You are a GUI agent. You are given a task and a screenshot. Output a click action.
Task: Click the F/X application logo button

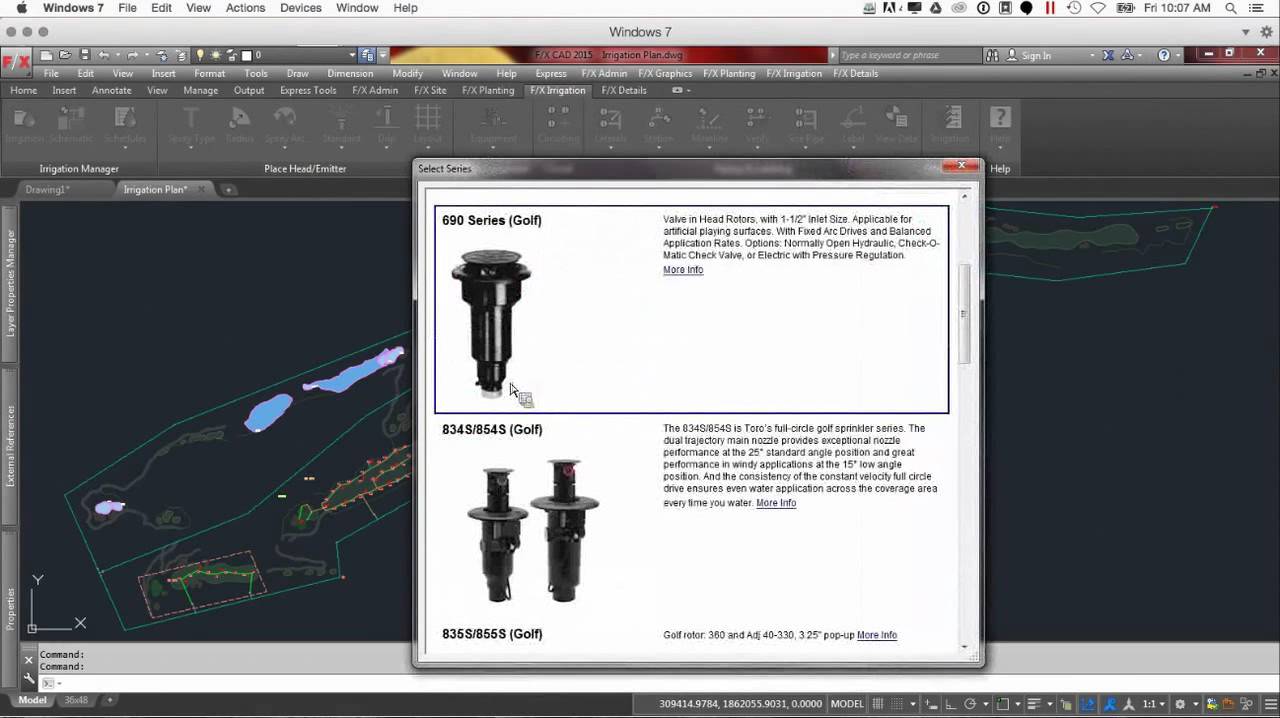(16, 62)
